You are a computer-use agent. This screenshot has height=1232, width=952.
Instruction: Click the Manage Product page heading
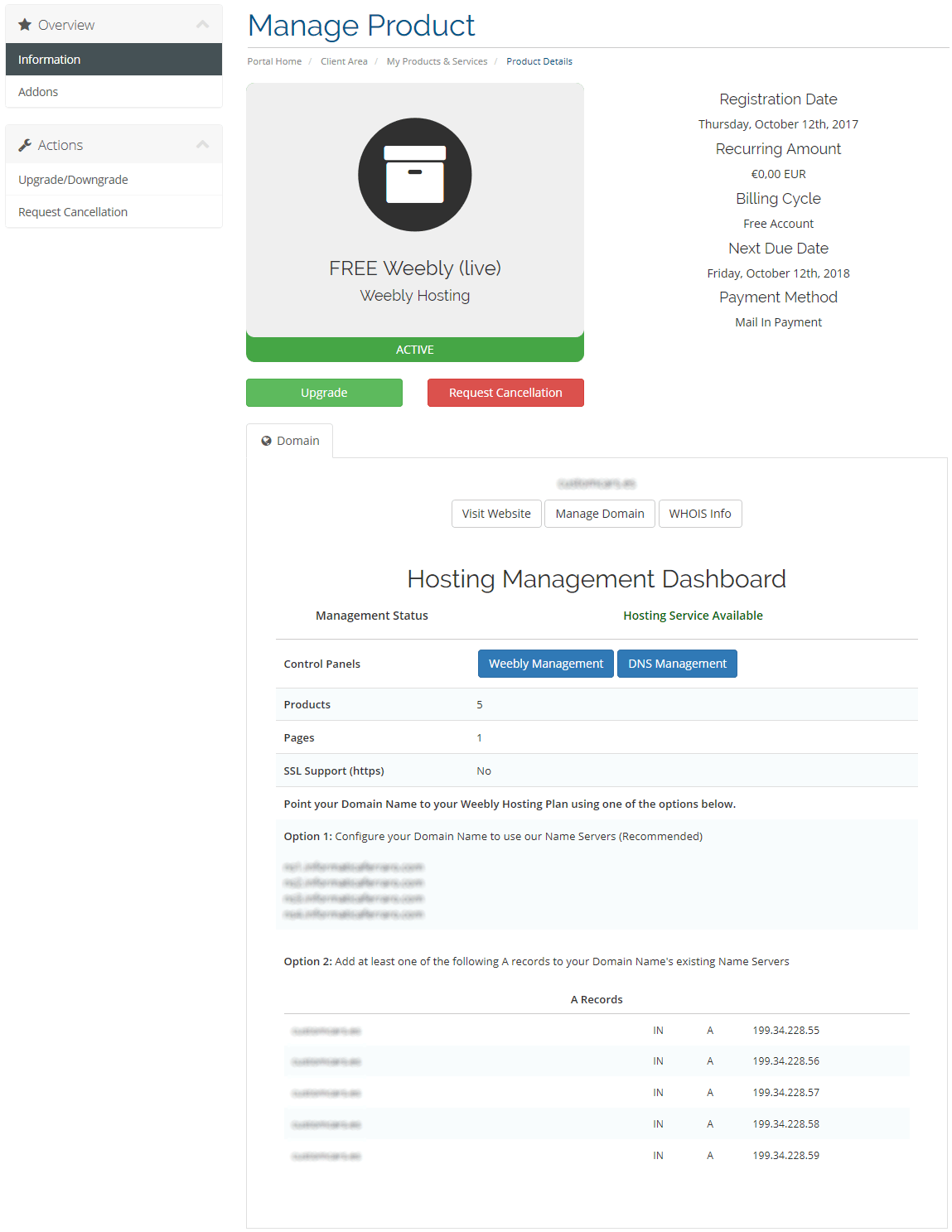361,26
